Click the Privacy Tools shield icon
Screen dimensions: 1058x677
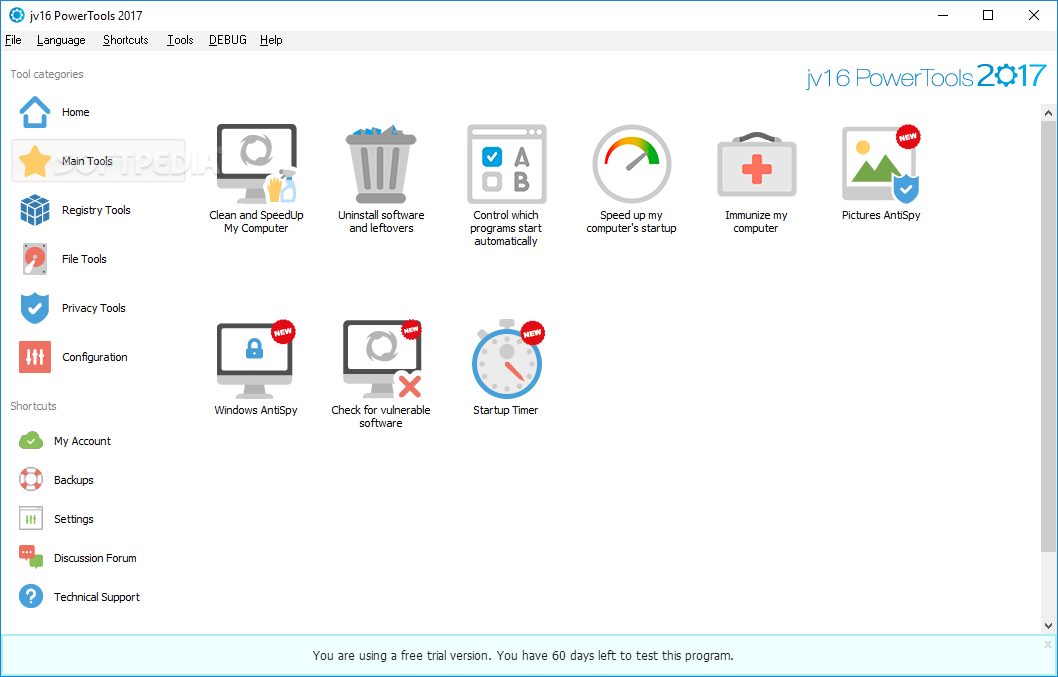click(x=34, y=308)
